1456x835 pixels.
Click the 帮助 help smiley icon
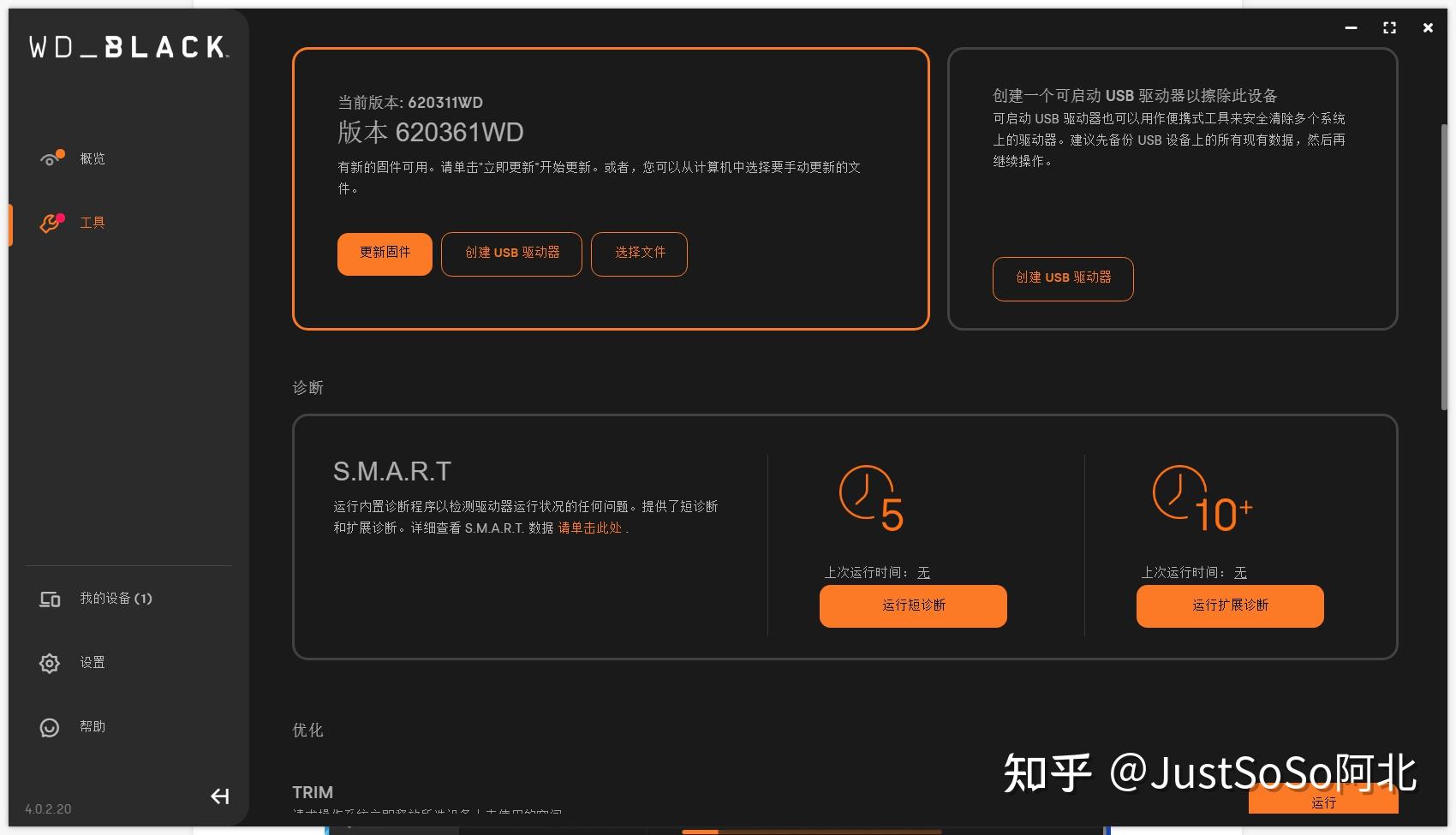[x=50, y=727]
